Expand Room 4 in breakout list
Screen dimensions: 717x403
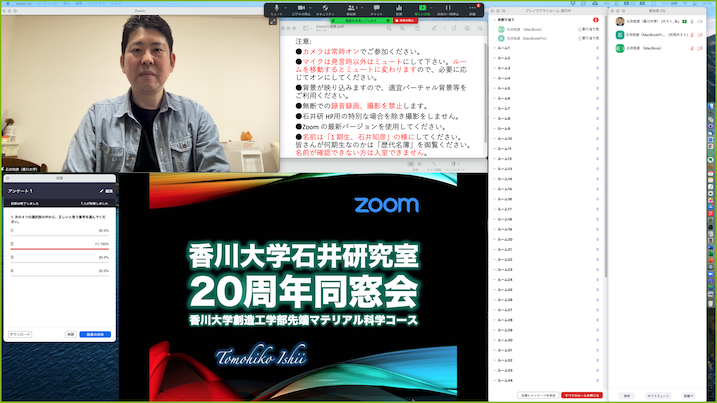tap(495, 78)
